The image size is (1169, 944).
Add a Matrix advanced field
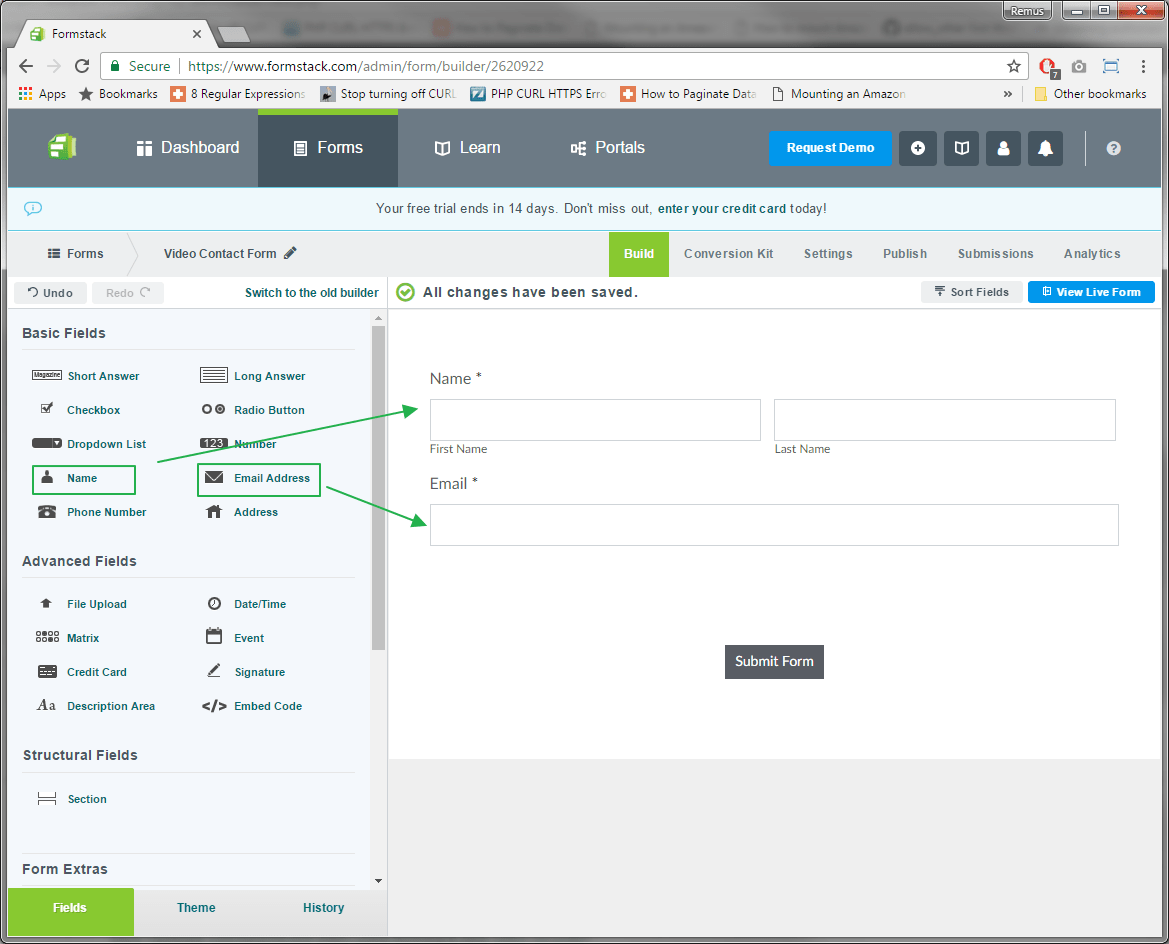[x=85, y=637]
